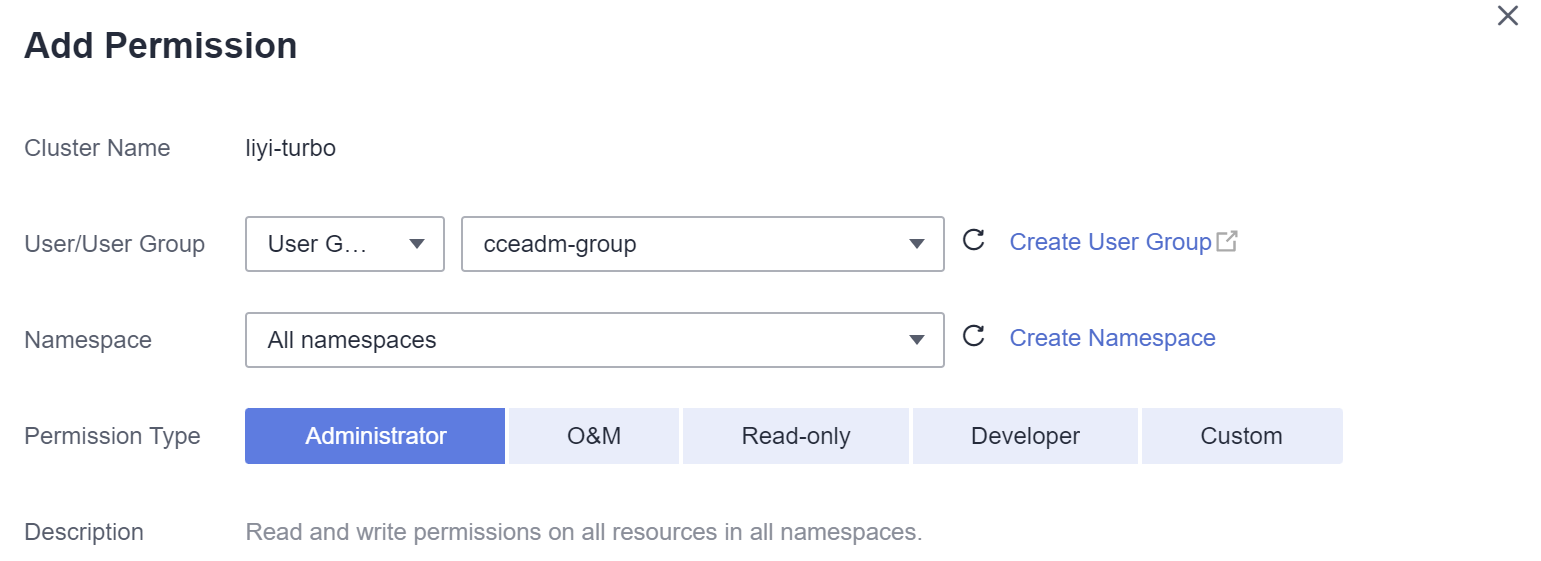This screenshot has width=1541, height=561.
Task: Select Administrator permission type
Action: [x=375, y=436]
